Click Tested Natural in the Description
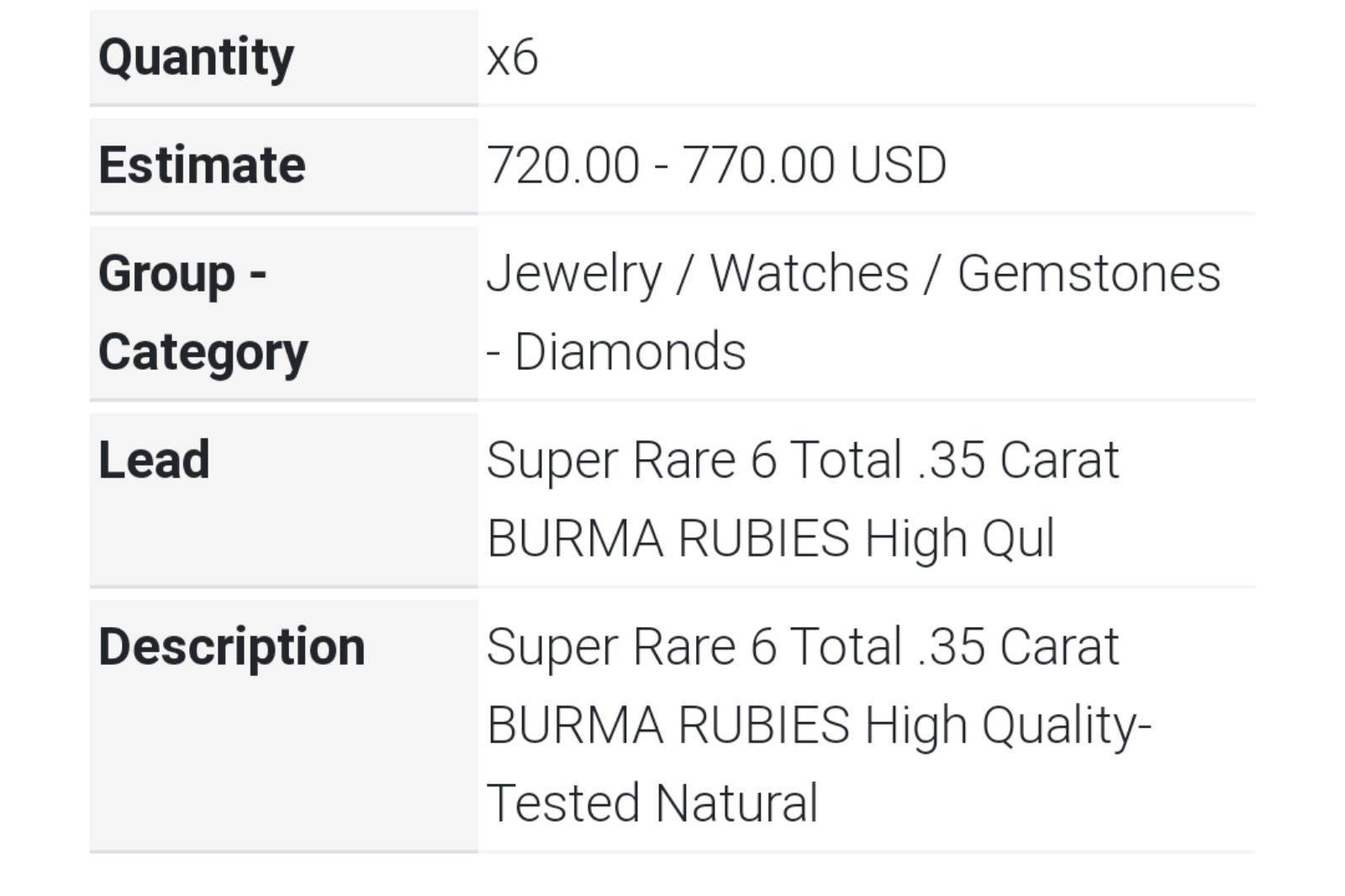1345x896 pixels. point(651,803)
